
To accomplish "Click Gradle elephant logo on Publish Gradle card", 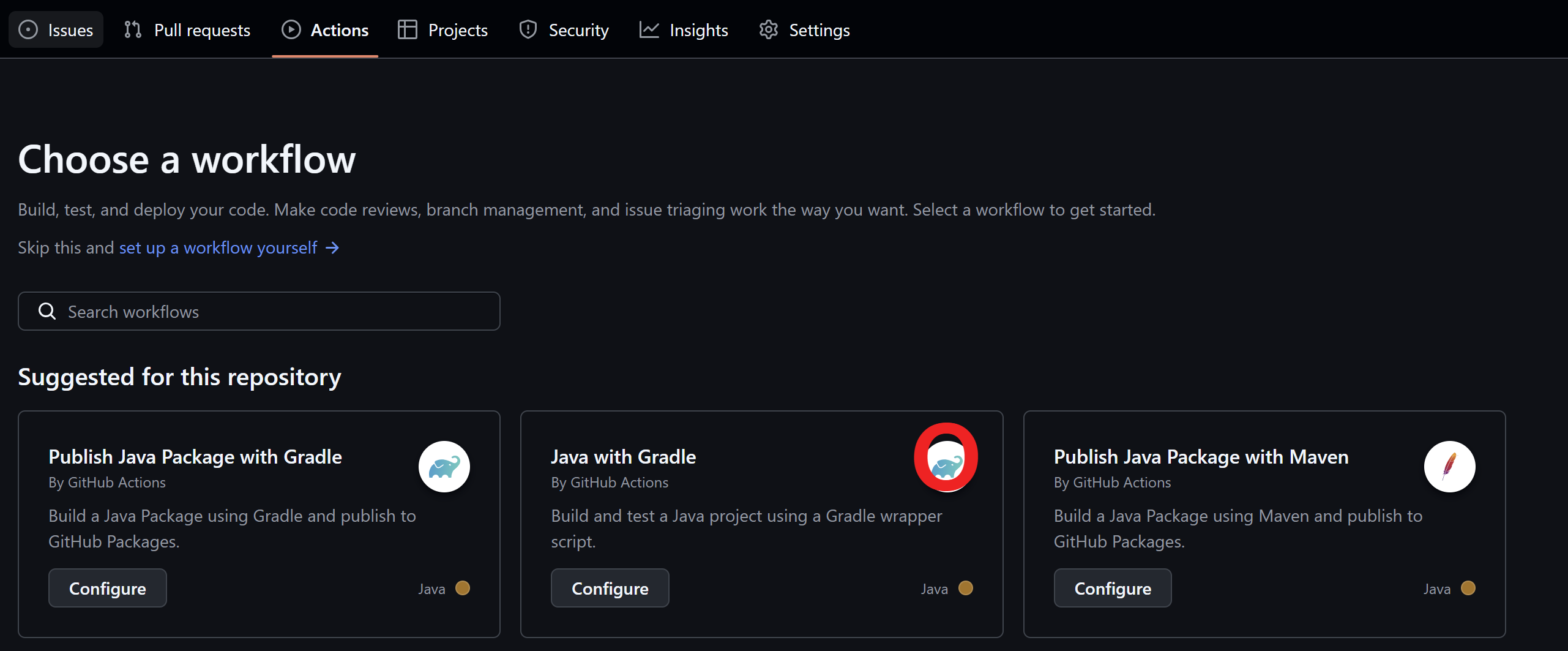I will pyautogui.click(x=444, y=467).
